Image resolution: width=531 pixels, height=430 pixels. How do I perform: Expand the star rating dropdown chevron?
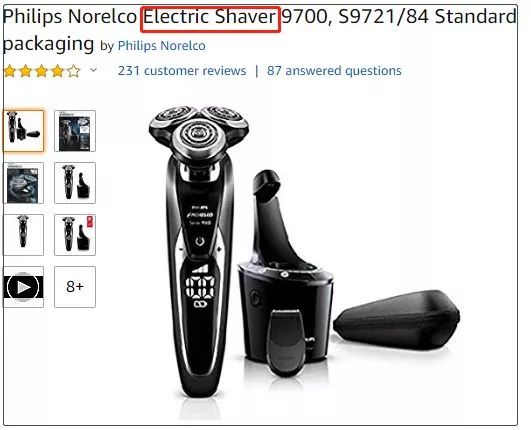point(93,70)
